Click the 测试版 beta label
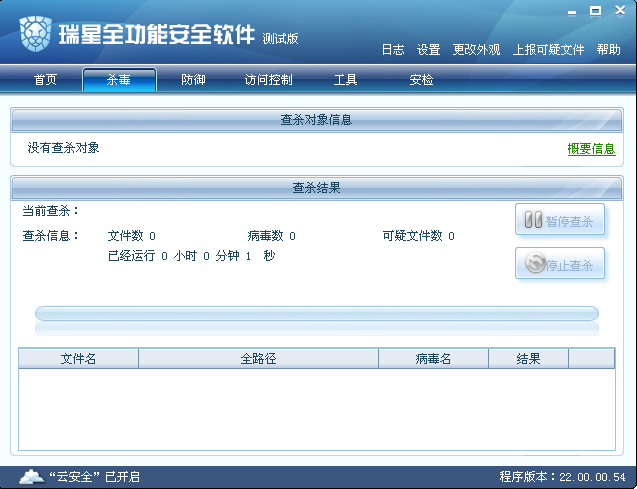Image resolution: width=637 pixels, height=489 pixels. click(280, 39)
